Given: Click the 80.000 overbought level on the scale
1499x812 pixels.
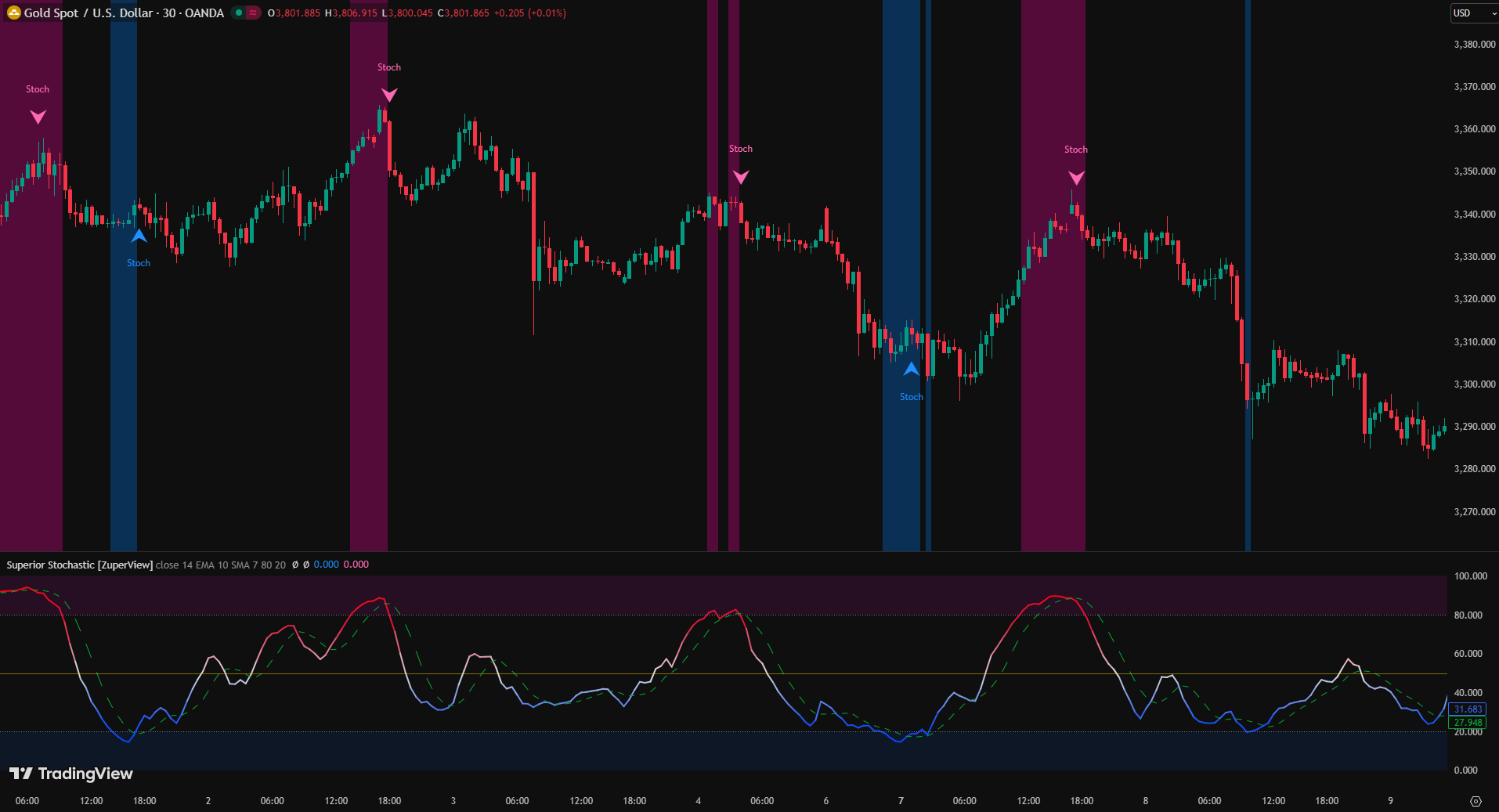Looking at the screenshot, I should (1468, 615).
